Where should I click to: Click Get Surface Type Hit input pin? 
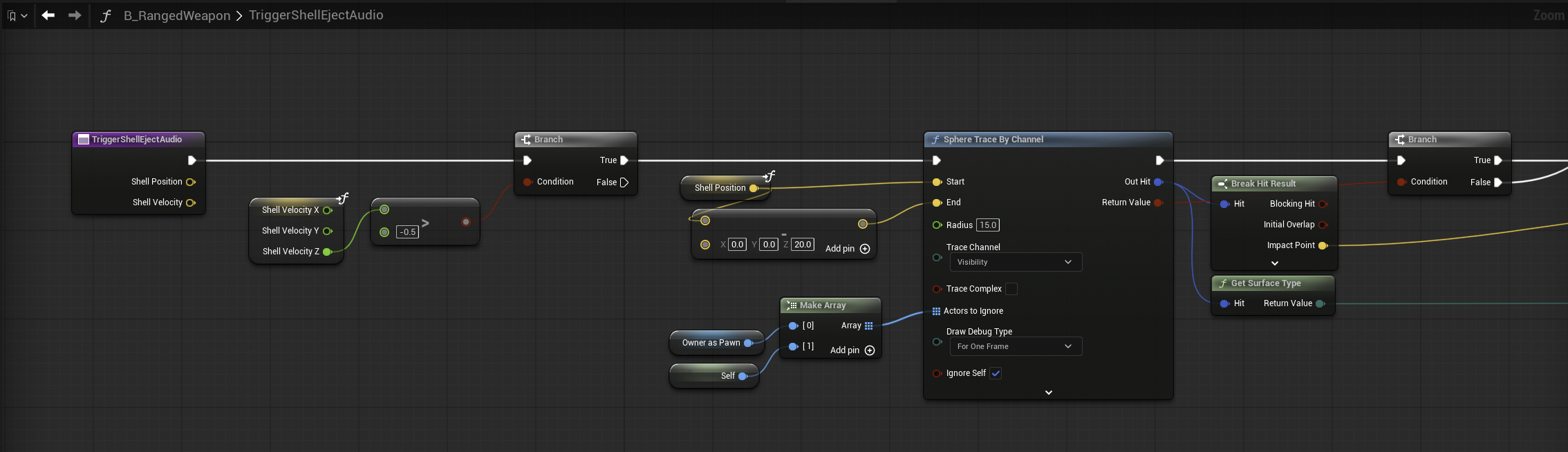(1224, 303)
